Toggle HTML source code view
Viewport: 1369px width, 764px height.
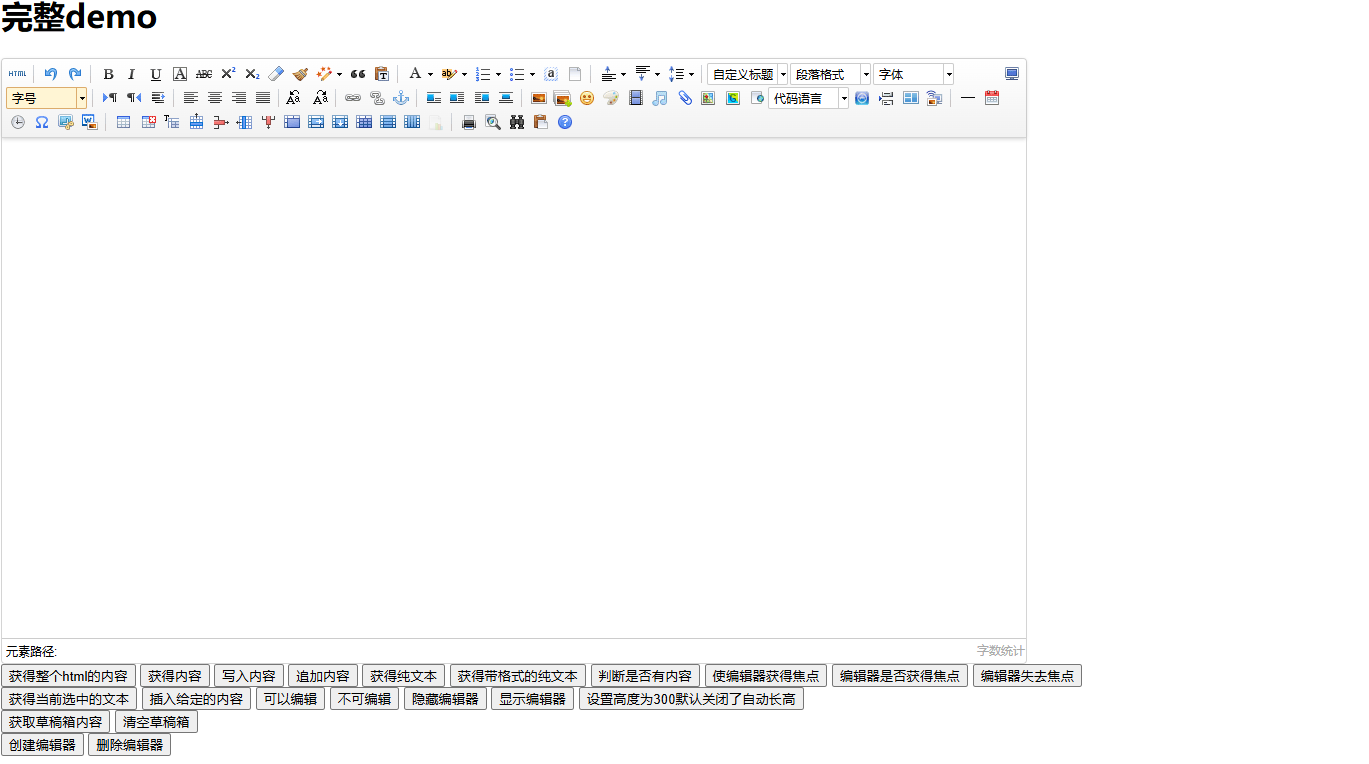click(x=18, y=73)
